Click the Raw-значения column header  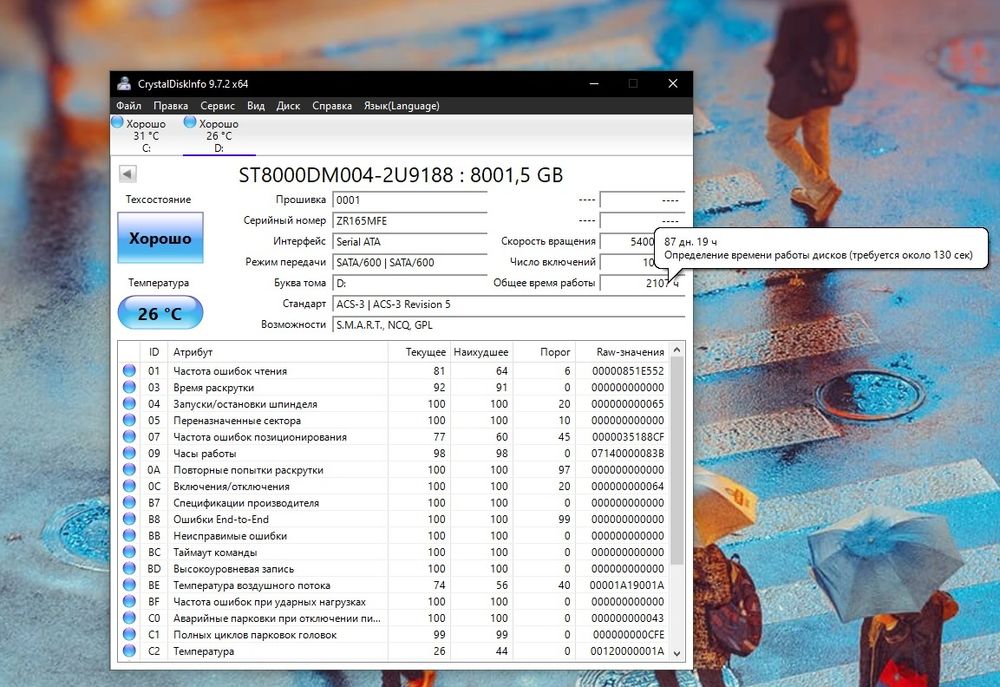(x=630, y=352)
